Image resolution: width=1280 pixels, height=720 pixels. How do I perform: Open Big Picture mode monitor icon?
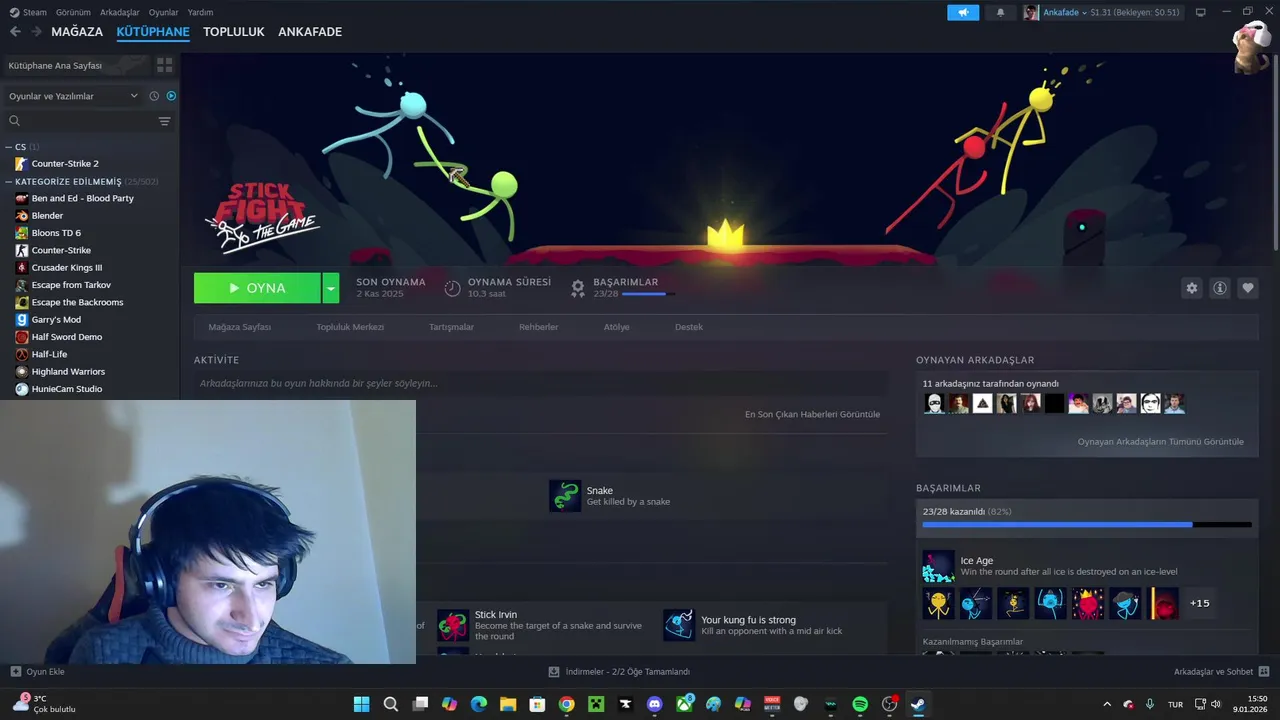(x=1201, y=12)
